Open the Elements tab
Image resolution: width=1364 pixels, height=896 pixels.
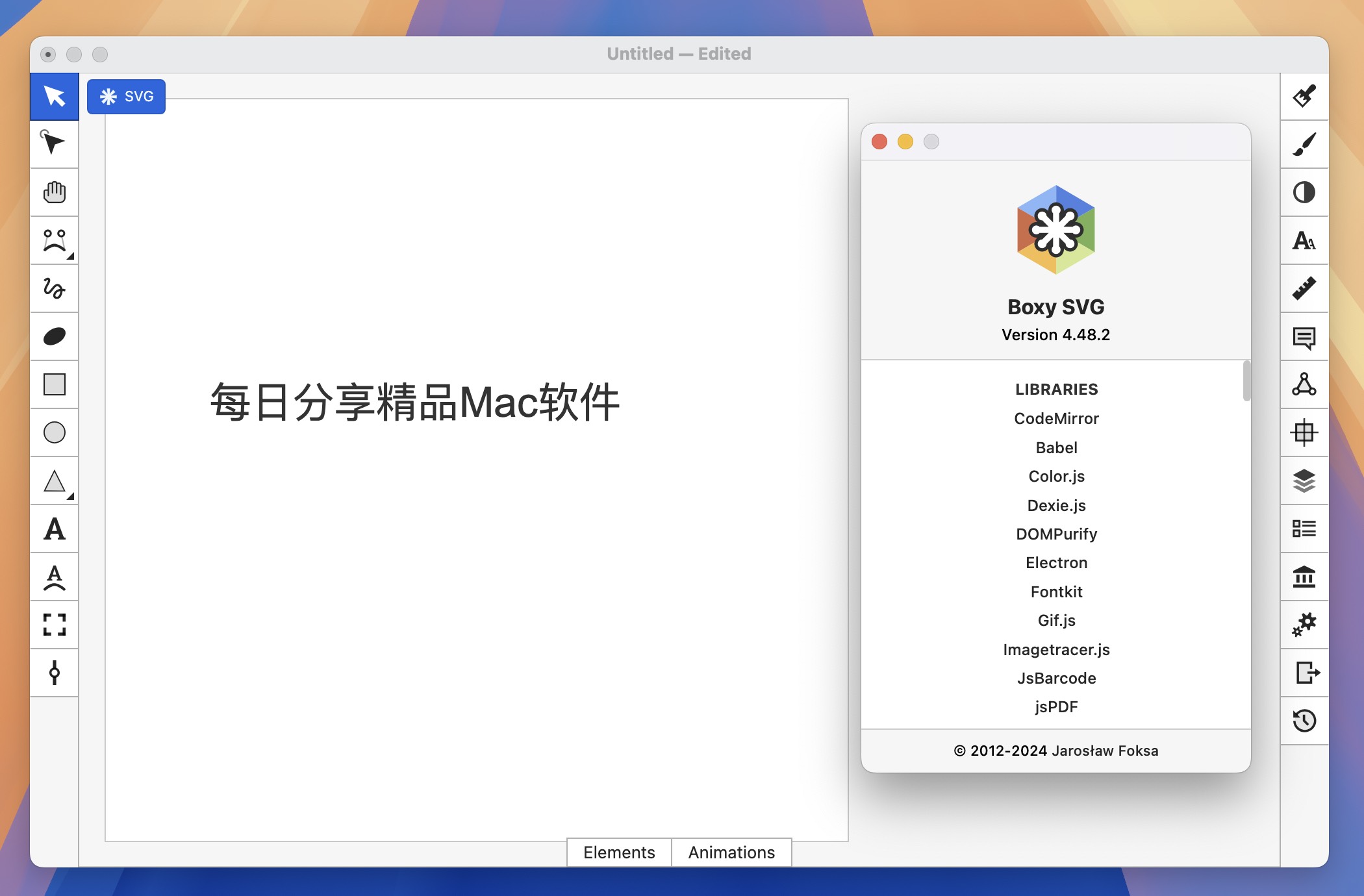[x=619, y=852]
